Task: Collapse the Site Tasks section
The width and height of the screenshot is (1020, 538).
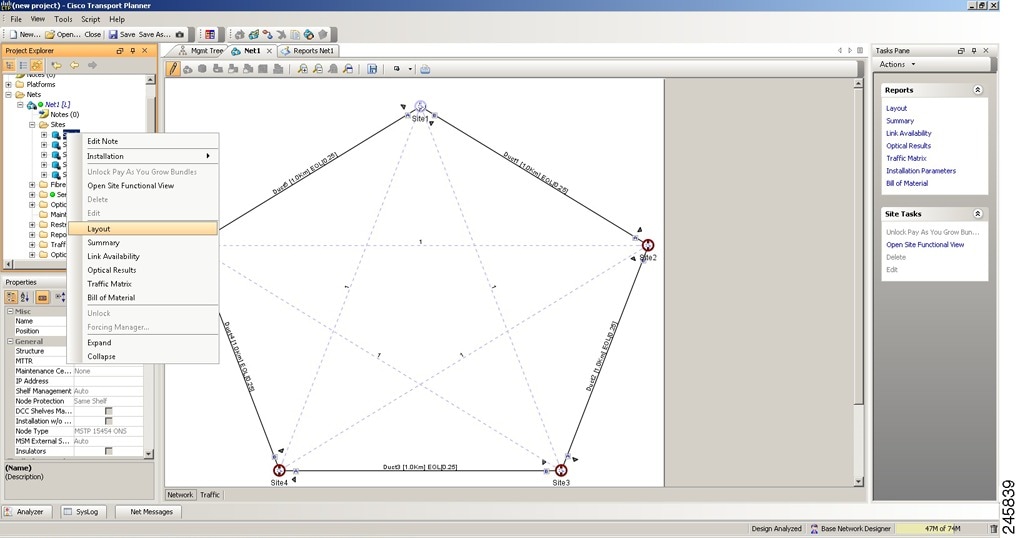Action: click(x=977, y=213)
